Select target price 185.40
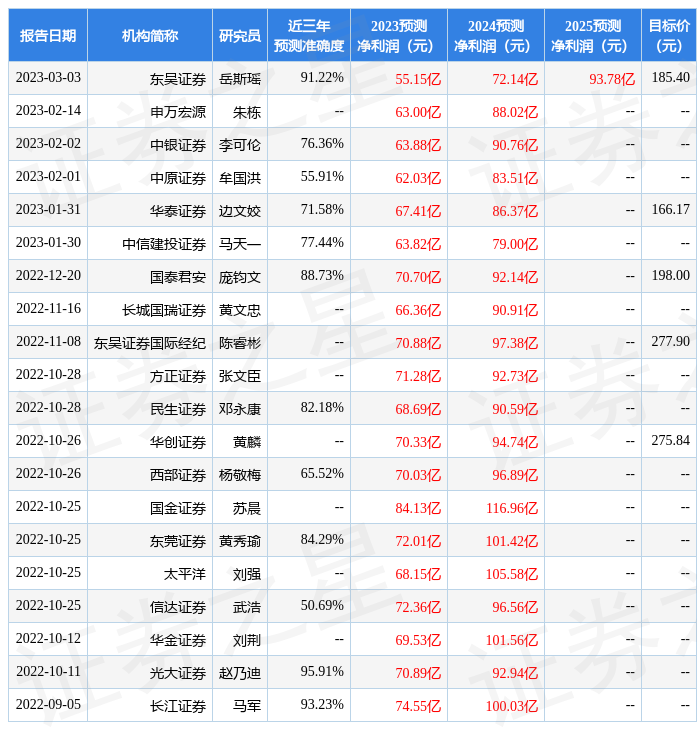Image resolution: width=697 pixels, height=730 pixels. click(670, 77)
